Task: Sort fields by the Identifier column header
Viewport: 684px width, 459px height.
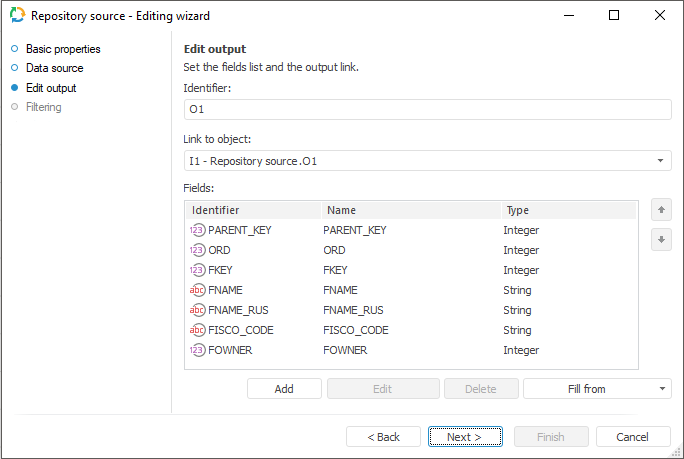Action: tap(252, 211)
